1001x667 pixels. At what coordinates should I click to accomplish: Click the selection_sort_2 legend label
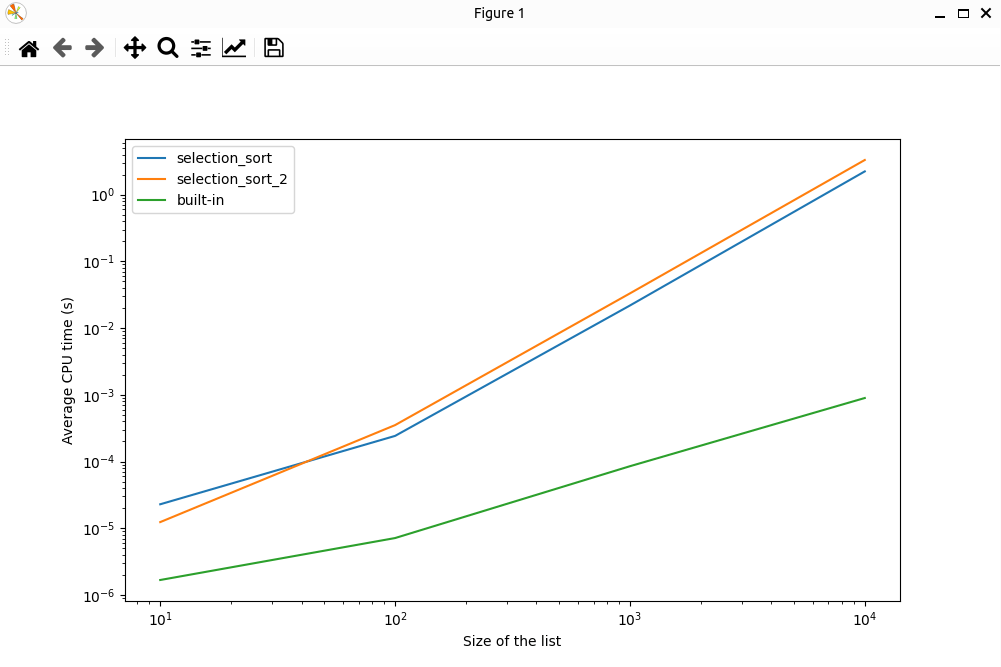[231, 179]
